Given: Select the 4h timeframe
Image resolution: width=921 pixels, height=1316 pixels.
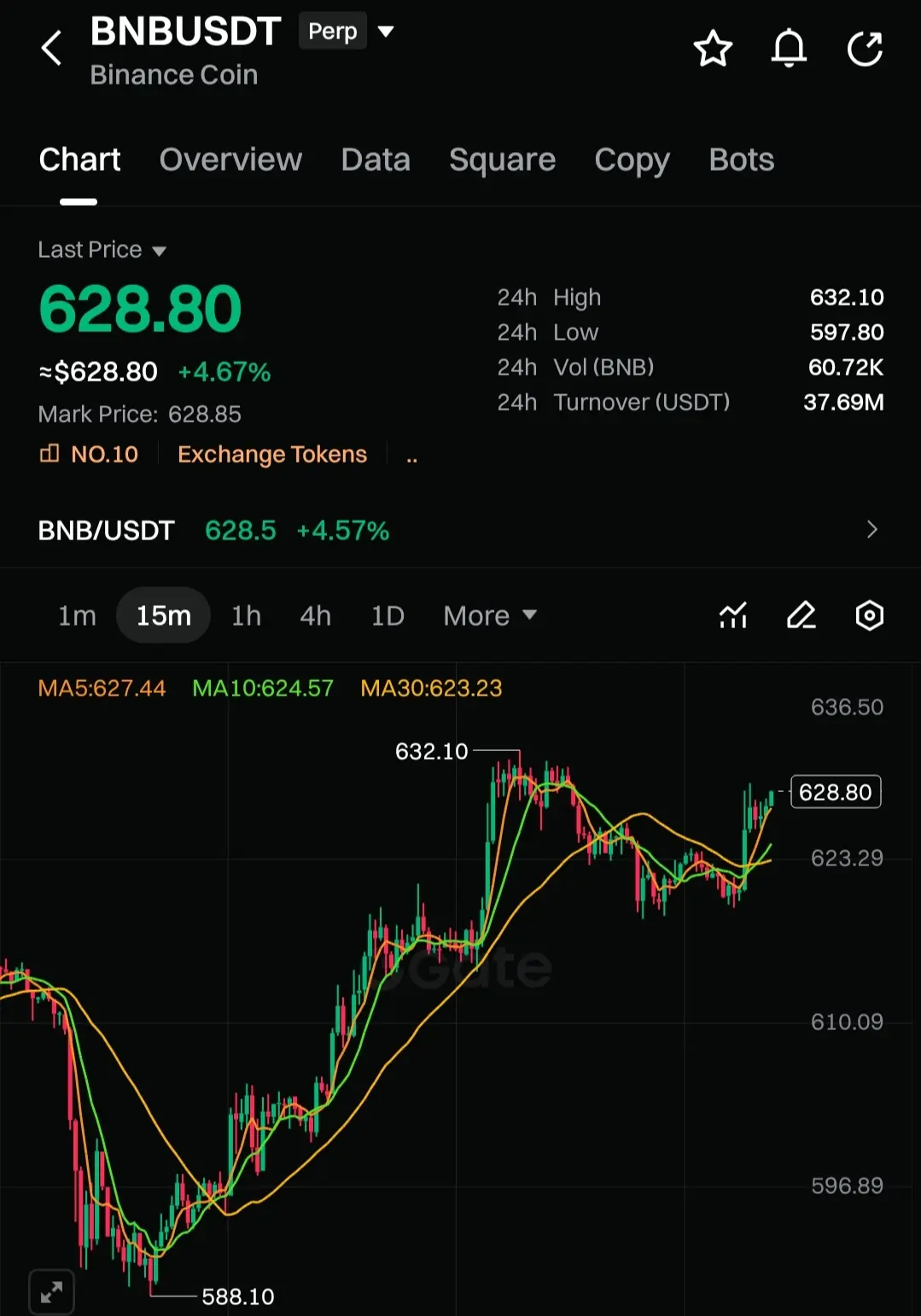Looking at the screenshot, I should pos(315,615).
